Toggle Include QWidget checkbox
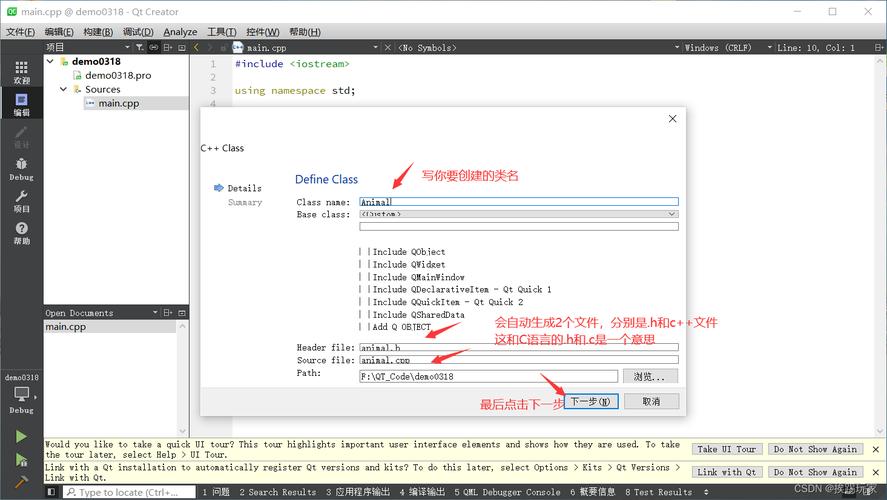The height and width of the screenshot is (500, 887). click(x=365, y=264)
